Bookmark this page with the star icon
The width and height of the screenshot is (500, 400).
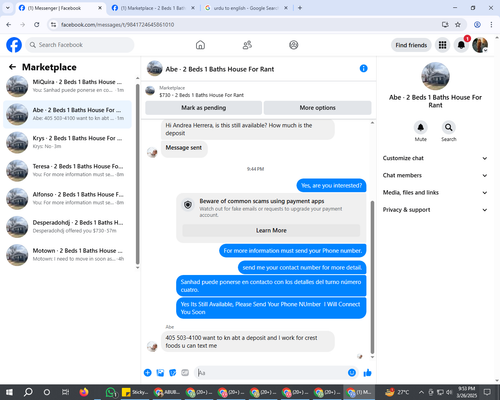pos(458,25)
